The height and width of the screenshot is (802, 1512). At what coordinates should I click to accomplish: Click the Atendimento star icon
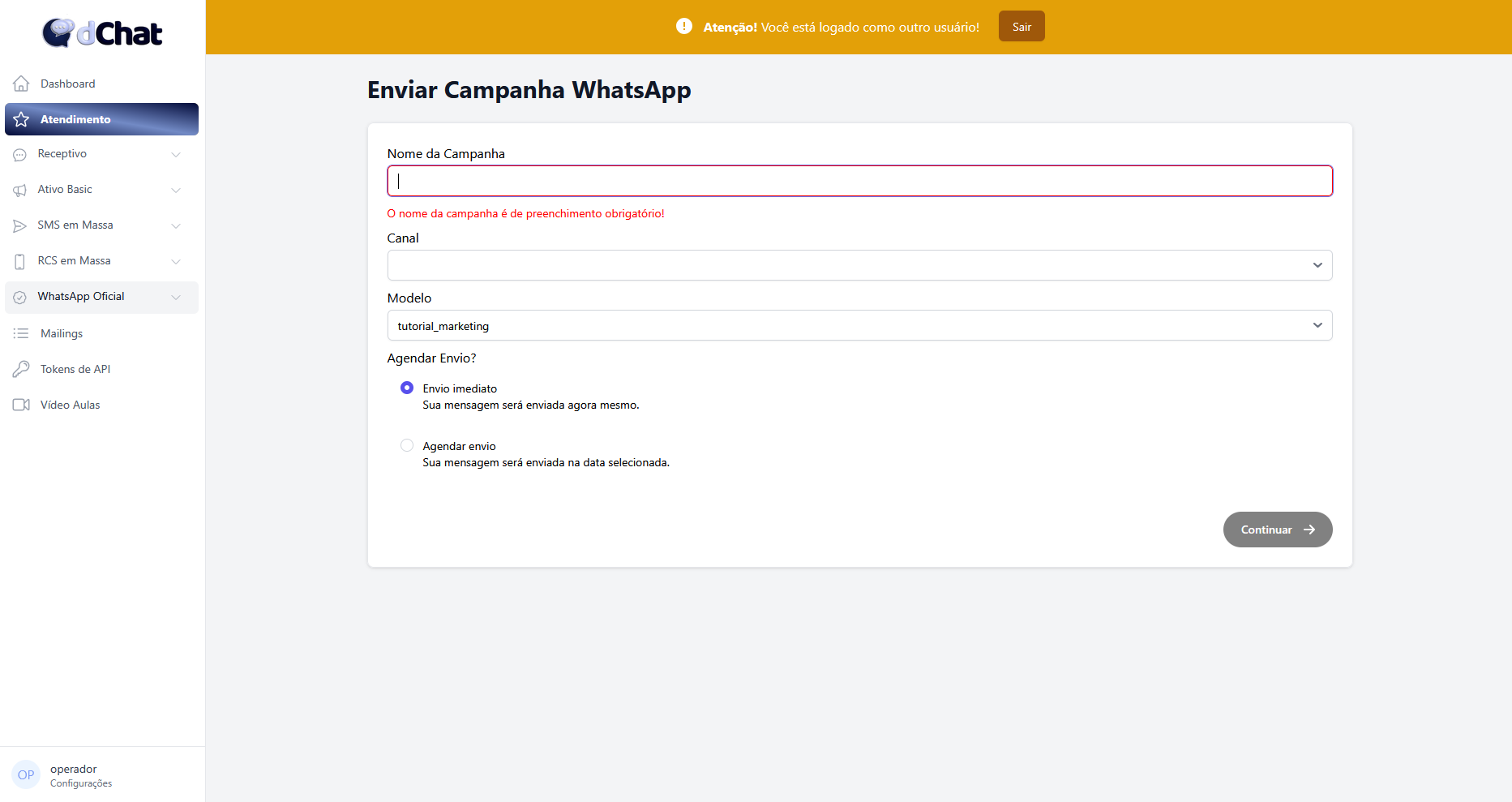click(x=22, y=119)
